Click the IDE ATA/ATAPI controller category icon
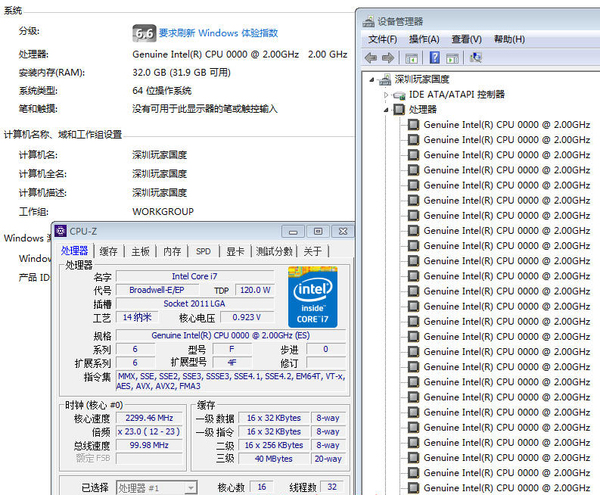 (399, 95)
